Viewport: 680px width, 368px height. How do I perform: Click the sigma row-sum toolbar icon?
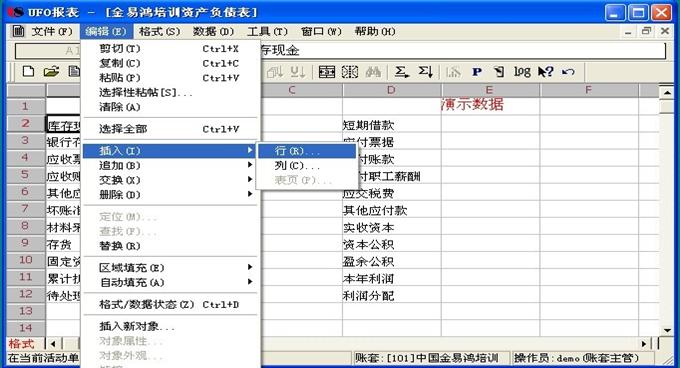(x=402, y=72)
